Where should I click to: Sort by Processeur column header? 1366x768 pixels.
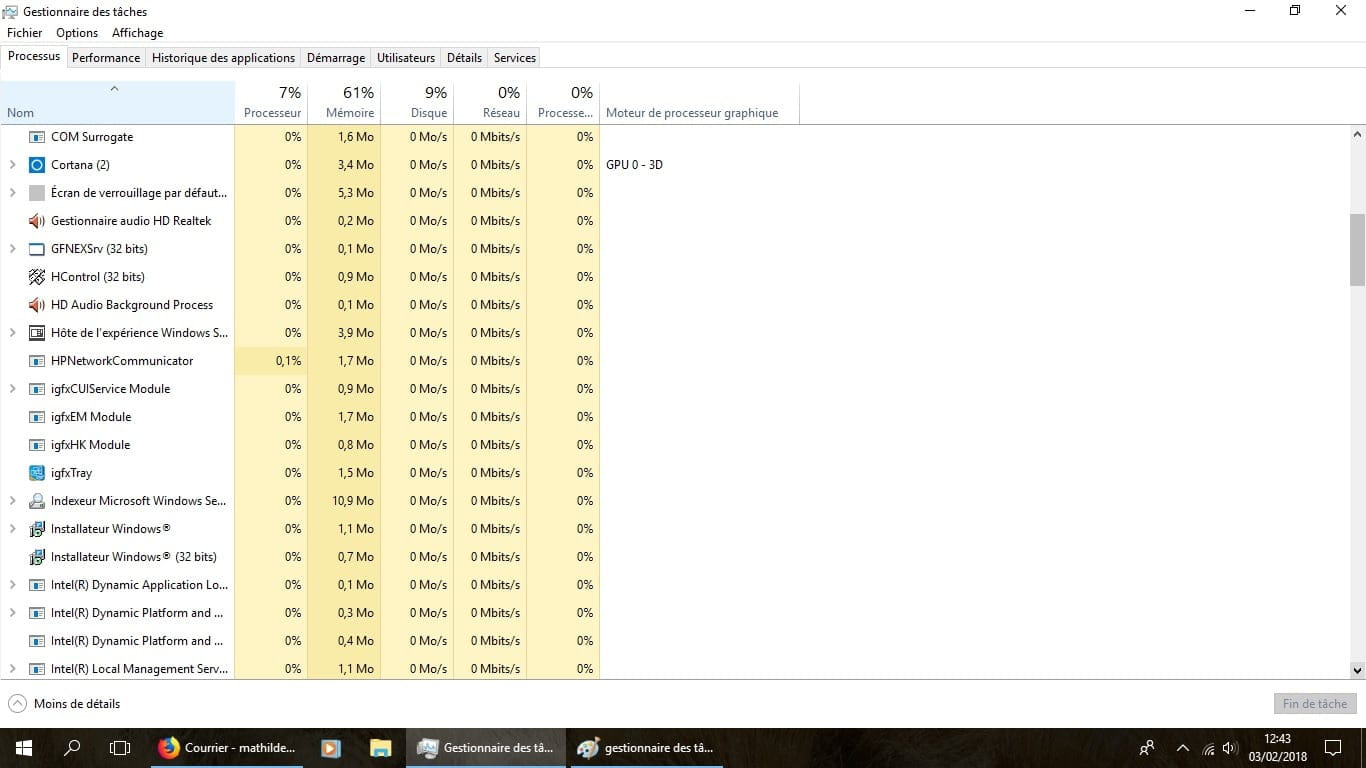pos(271,102)
